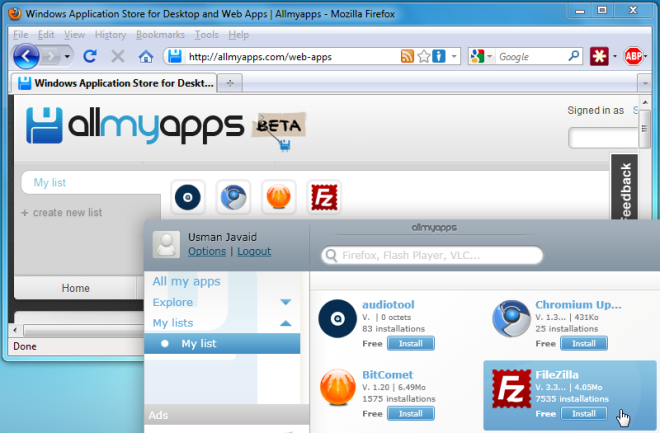Open the address bar history dropdown
Screen dimensions: 660x433
click(454, 56)
